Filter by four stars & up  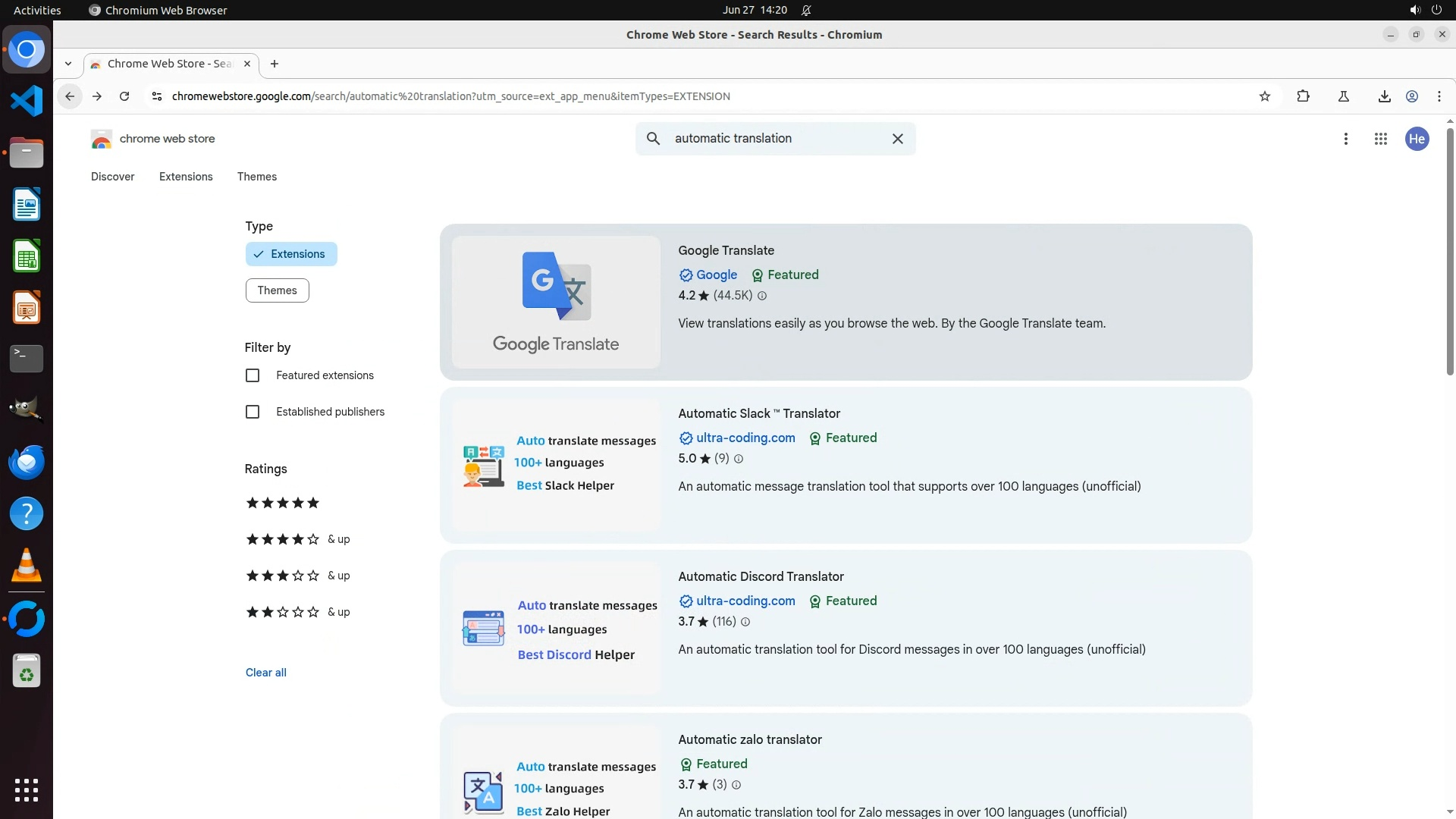297,539
